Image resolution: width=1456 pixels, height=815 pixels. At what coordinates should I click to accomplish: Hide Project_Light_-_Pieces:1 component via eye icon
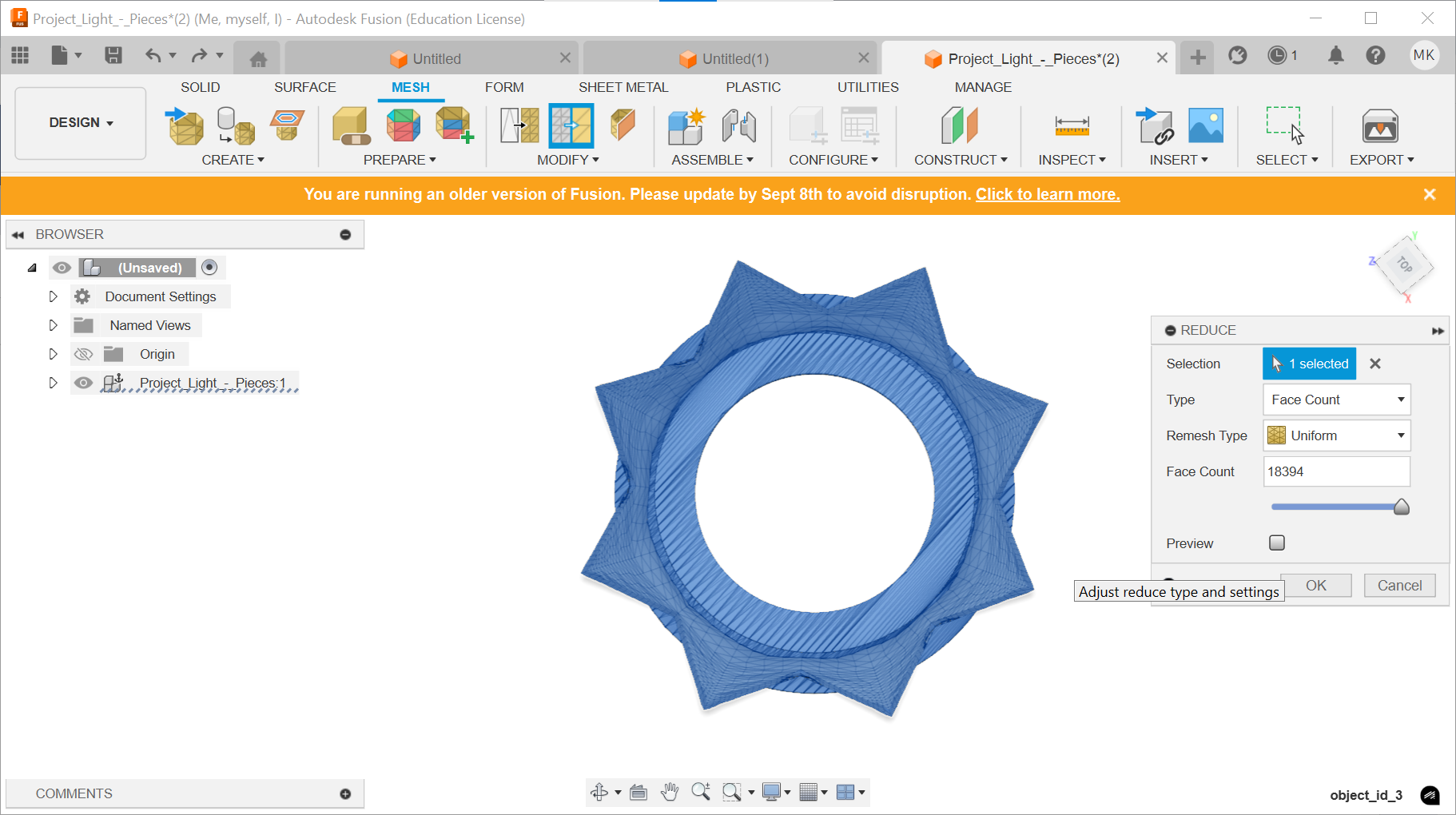click(x=83, y=383)
